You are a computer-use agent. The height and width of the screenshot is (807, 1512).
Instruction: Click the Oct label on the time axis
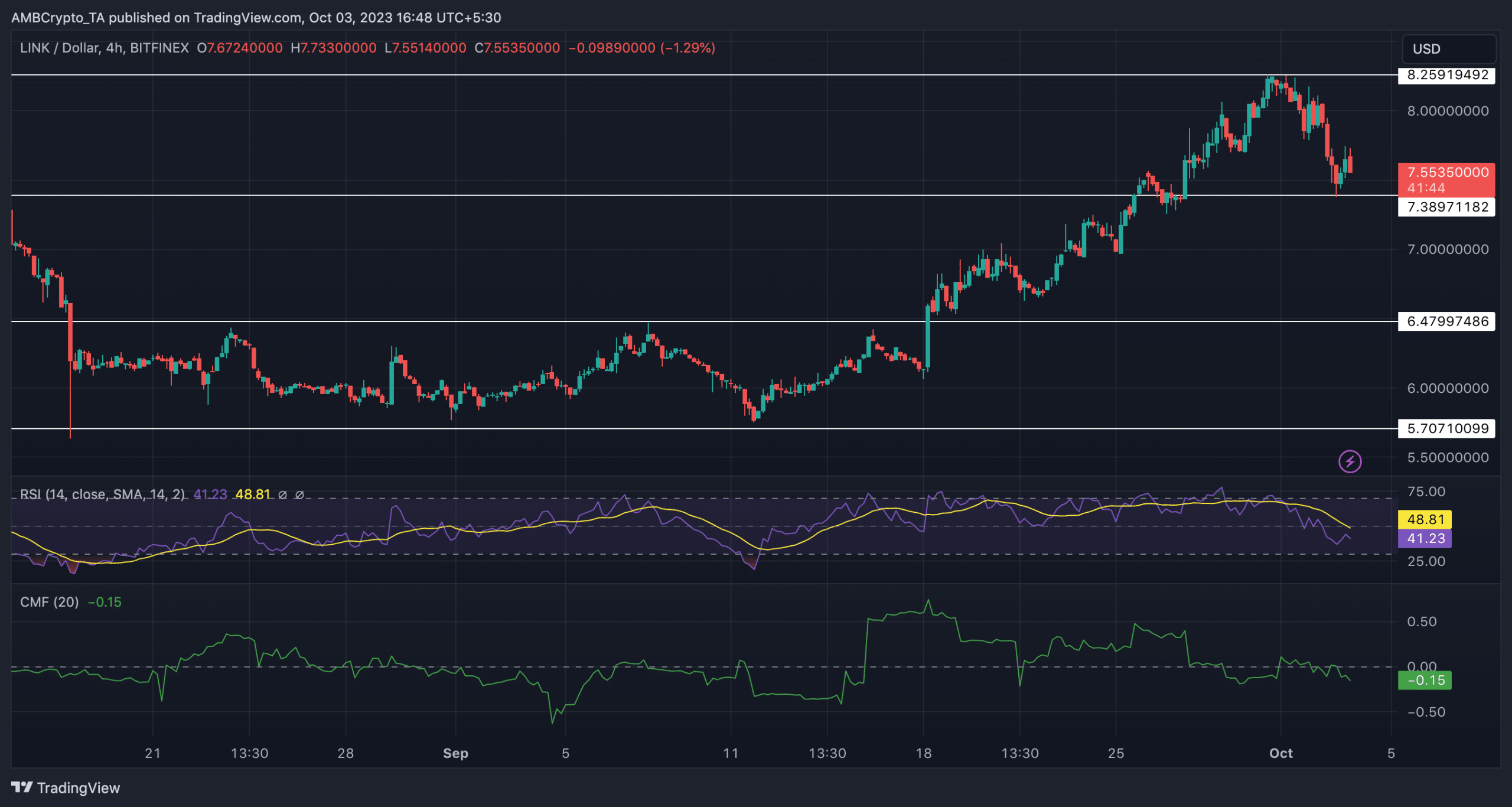tap(1281, 753)
